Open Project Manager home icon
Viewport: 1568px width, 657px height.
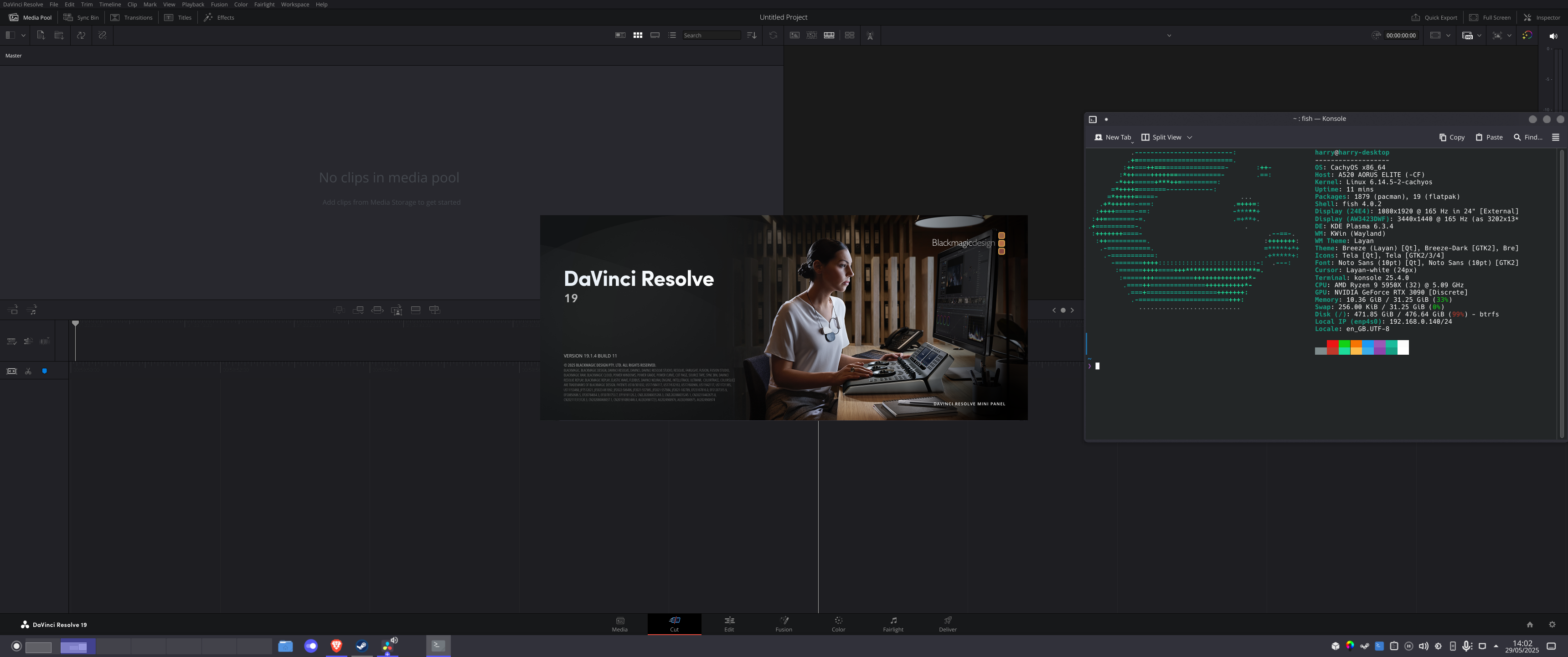point(1530,624)
